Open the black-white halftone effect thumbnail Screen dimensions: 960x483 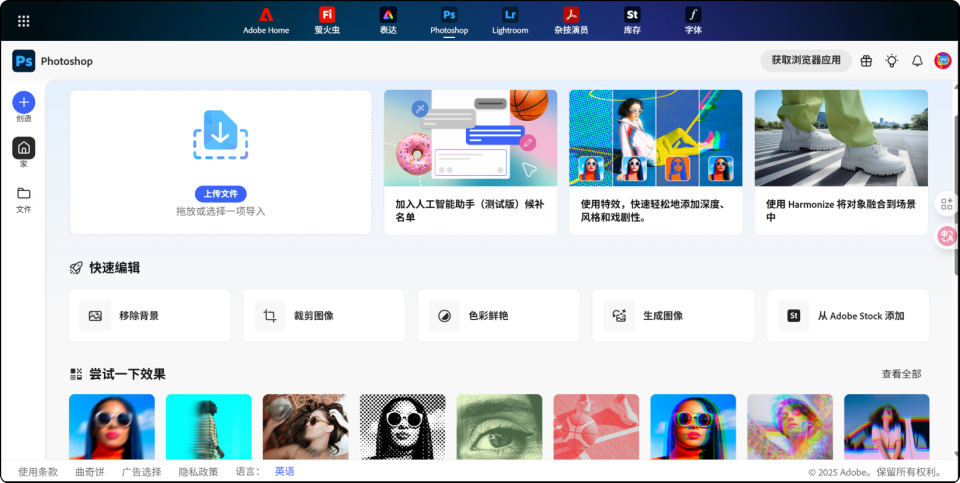pos(402,427)
